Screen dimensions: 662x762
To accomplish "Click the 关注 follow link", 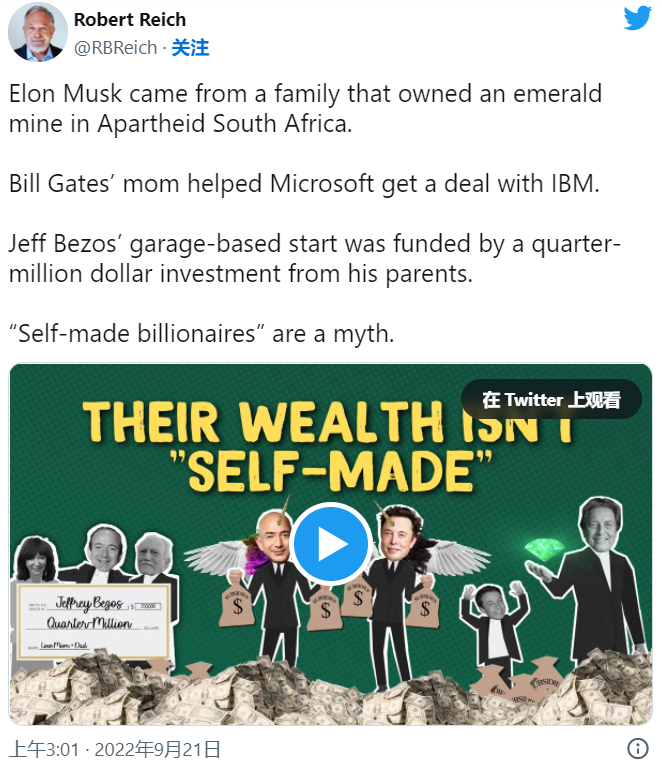I will [x=190, y=47].
